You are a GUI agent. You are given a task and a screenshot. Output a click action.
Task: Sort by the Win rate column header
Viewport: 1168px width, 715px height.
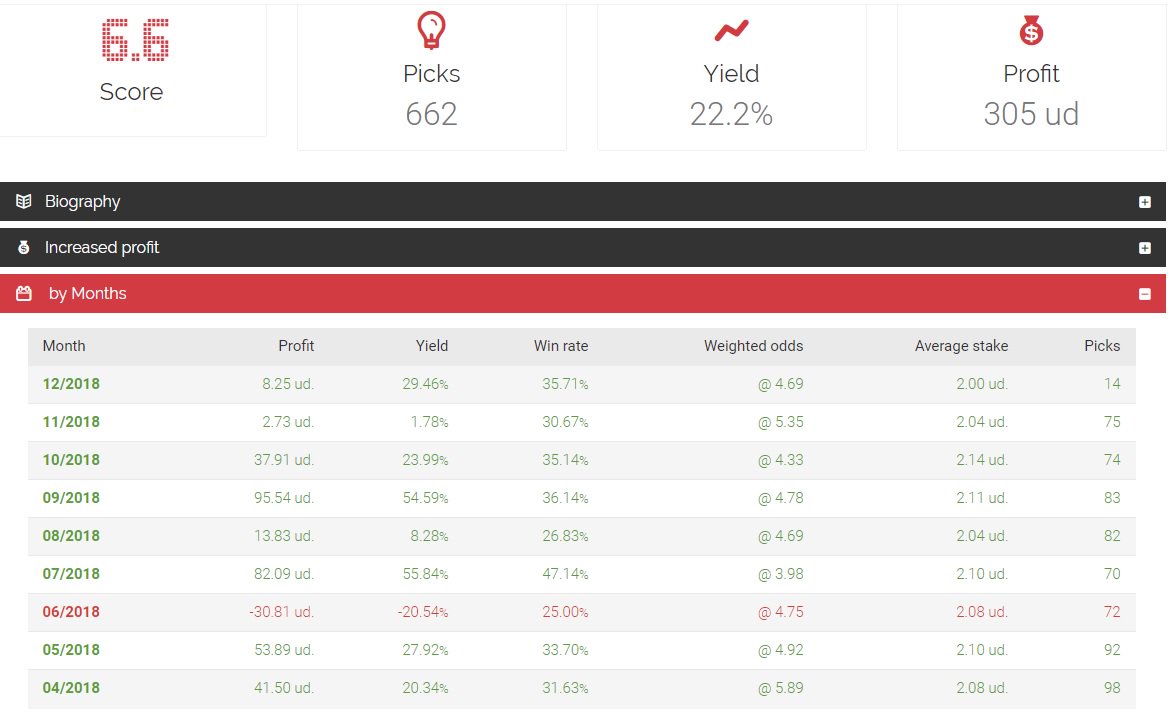[x=561, y=346]
